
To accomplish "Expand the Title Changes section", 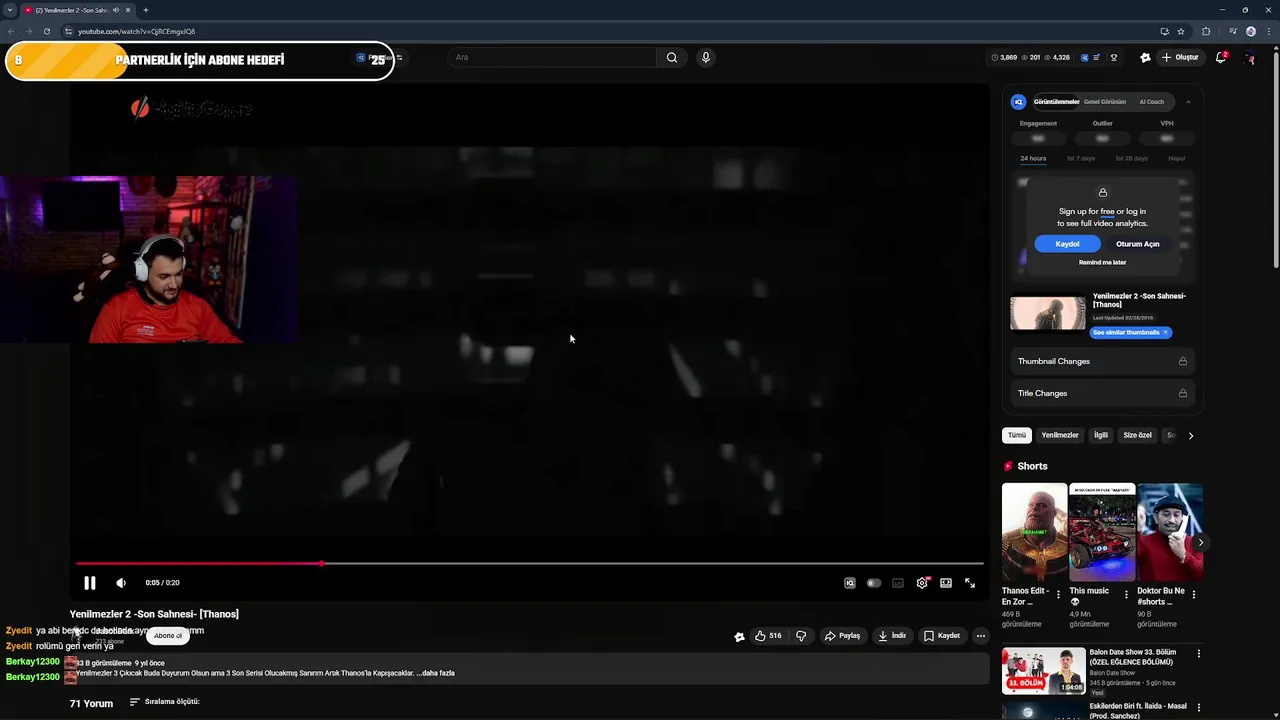I will tap(1102, 393).
